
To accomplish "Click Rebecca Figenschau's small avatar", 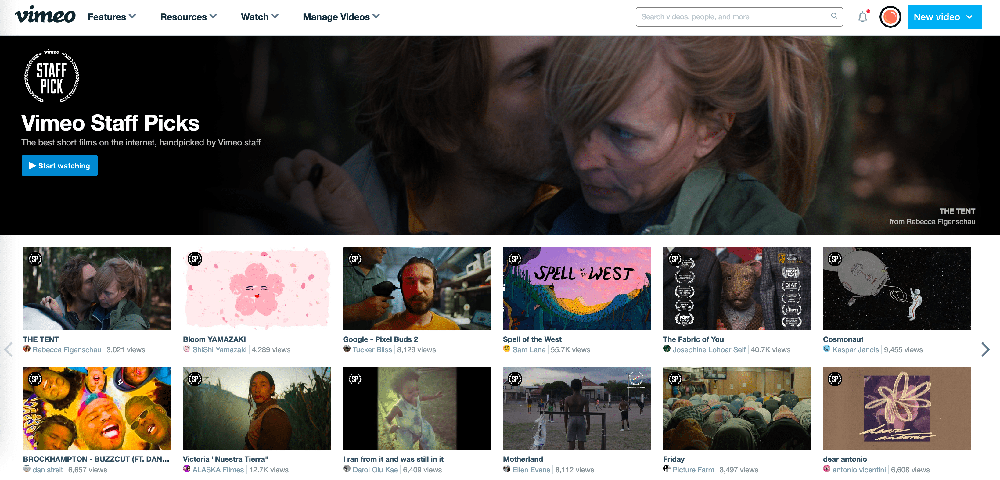I will (x=27, y=349).
